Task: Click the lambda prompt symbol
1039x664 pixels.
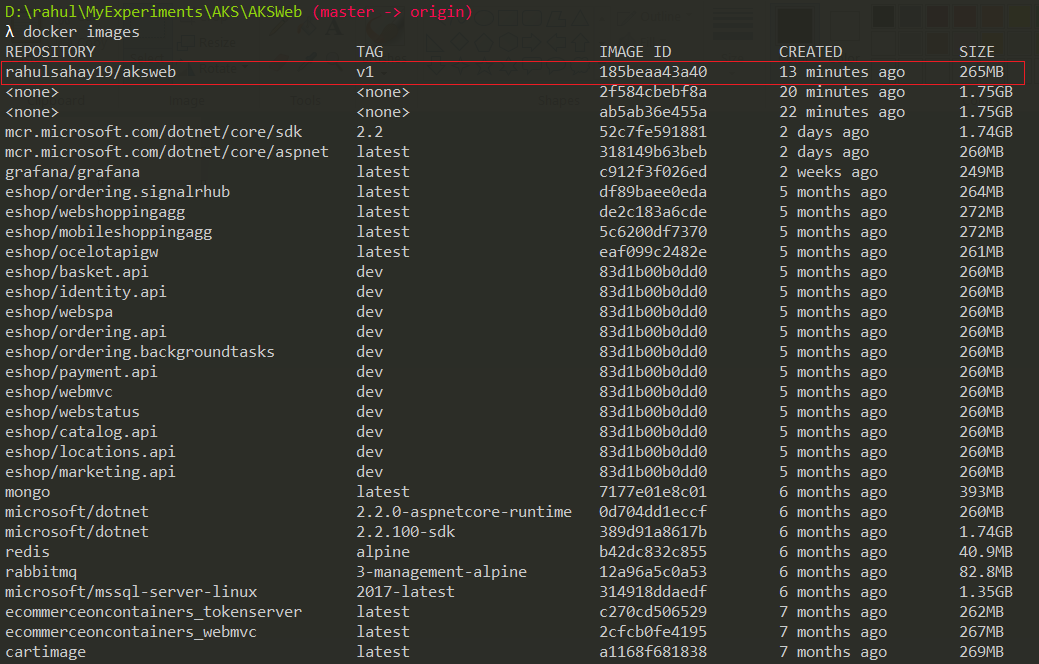Action: (x=9, y=31)
